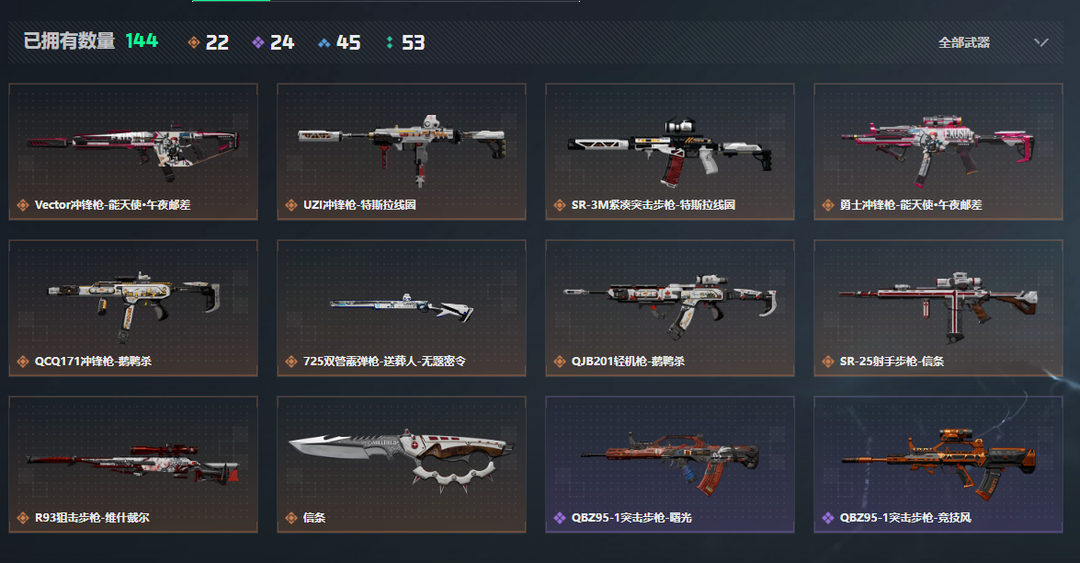Select the QCQ171冲锋枪 skin card

133,308
